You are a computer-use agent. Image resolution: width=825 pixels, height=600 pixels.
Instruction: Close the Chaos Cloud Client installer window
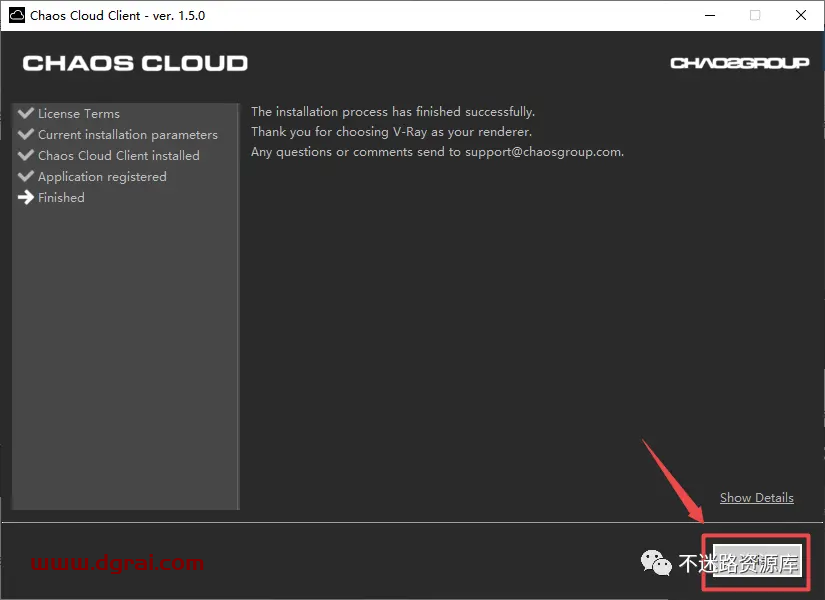[801, 15]
